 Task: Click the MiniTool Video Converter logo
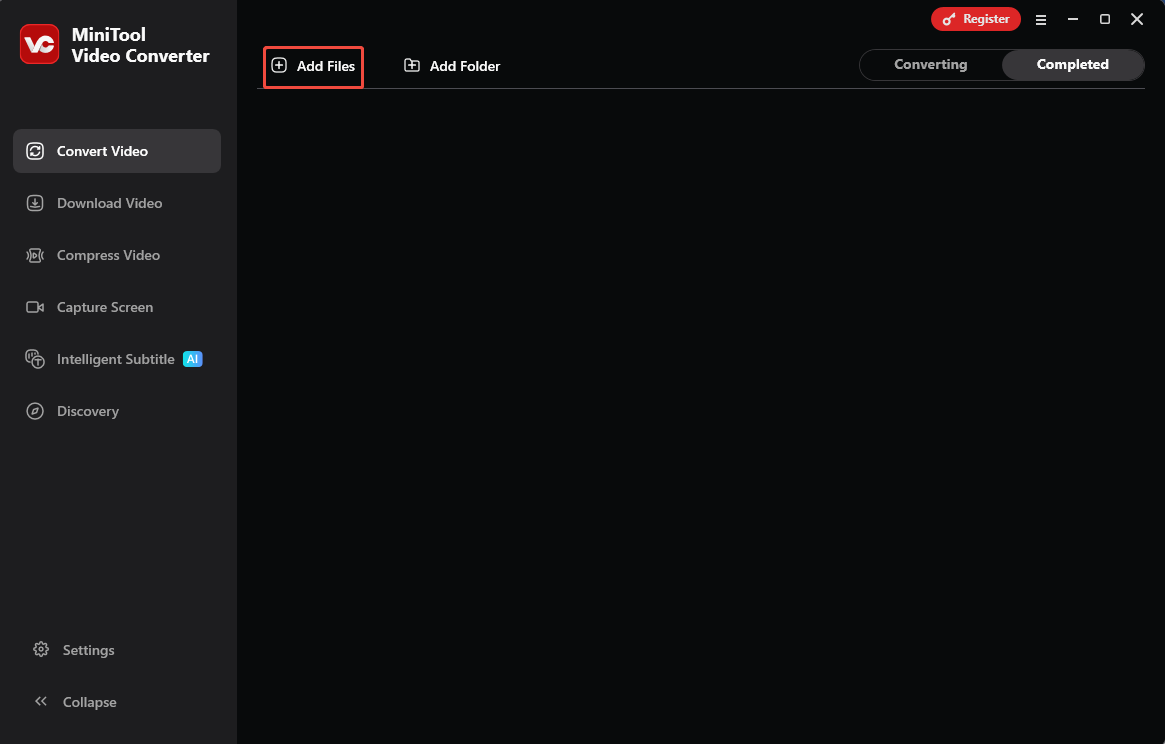point(40,44)
